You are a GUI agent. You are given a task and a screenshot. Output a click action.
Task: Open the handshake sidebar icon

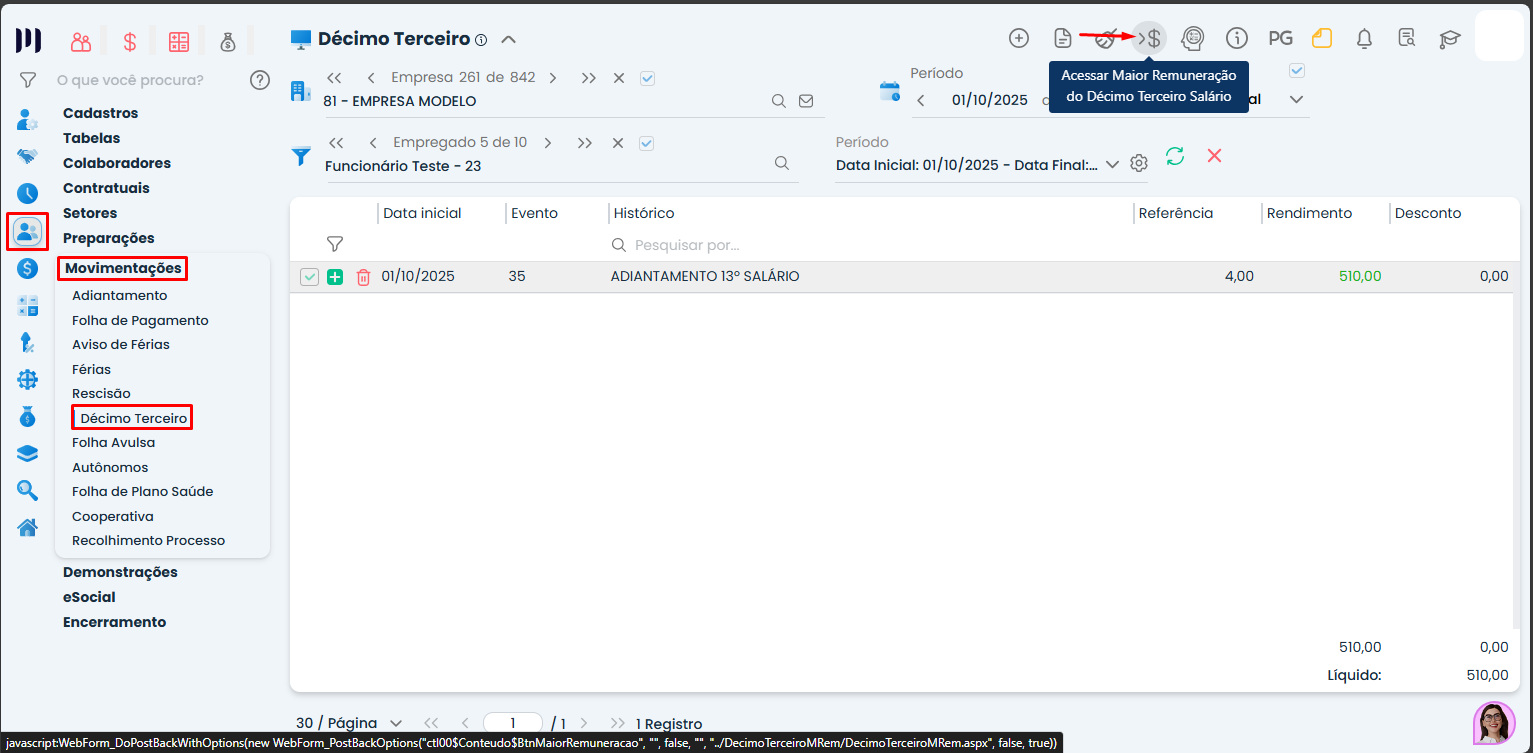click(x=28, y=156)
